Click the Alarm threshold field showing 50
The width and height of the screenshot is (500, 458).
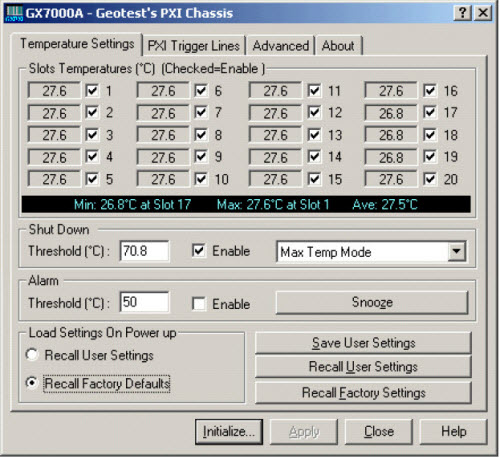tap(144, 302)
